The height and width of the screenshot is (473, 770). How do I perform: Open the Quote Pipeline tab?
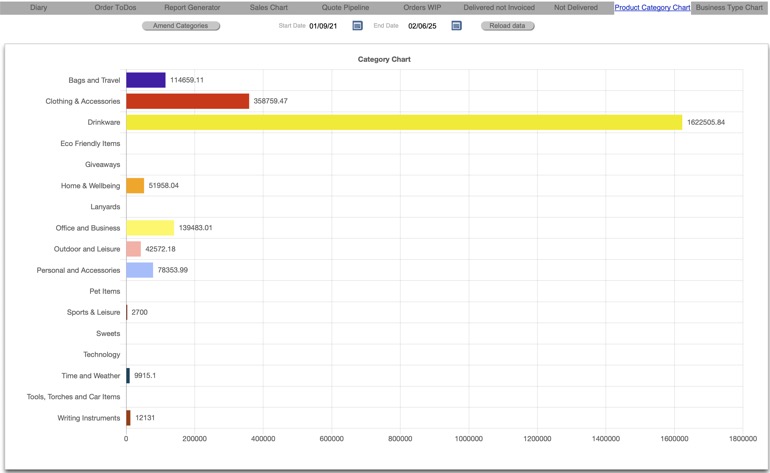pyautogui.click(x=345, y=7)
